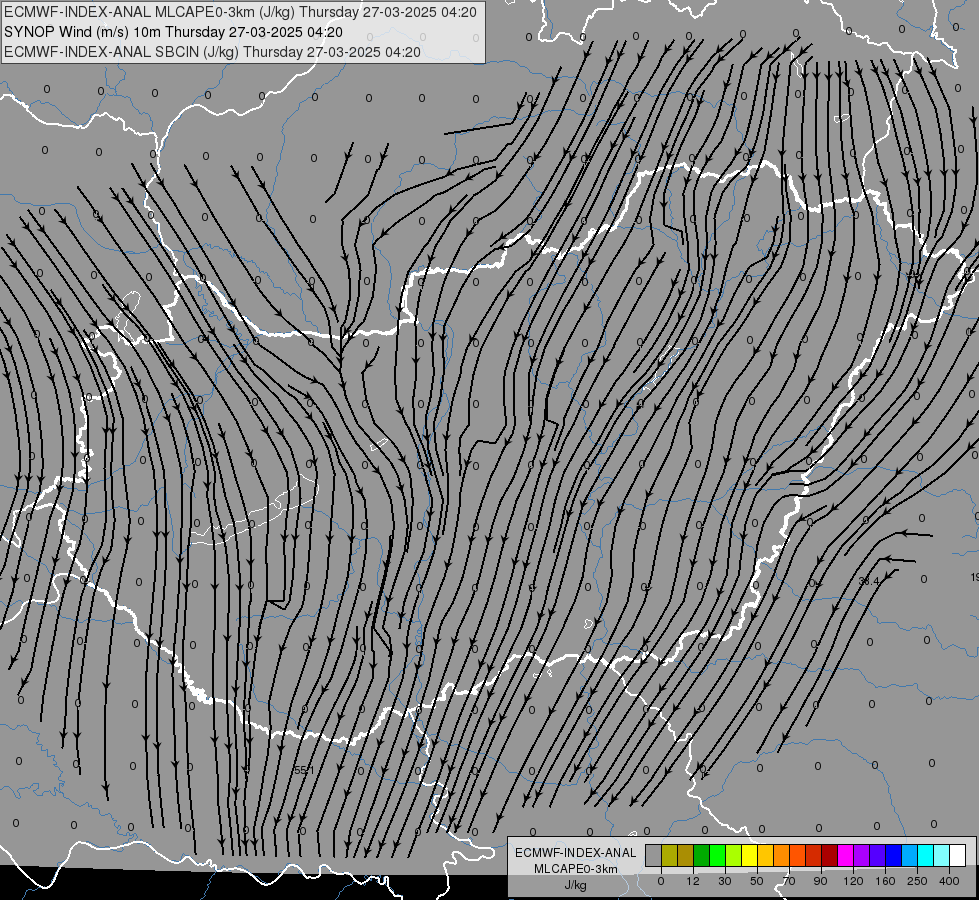This screenshot has width=979, height=900.
Task: Select the cyan legend swatch
Action: [x=926, y=855]
